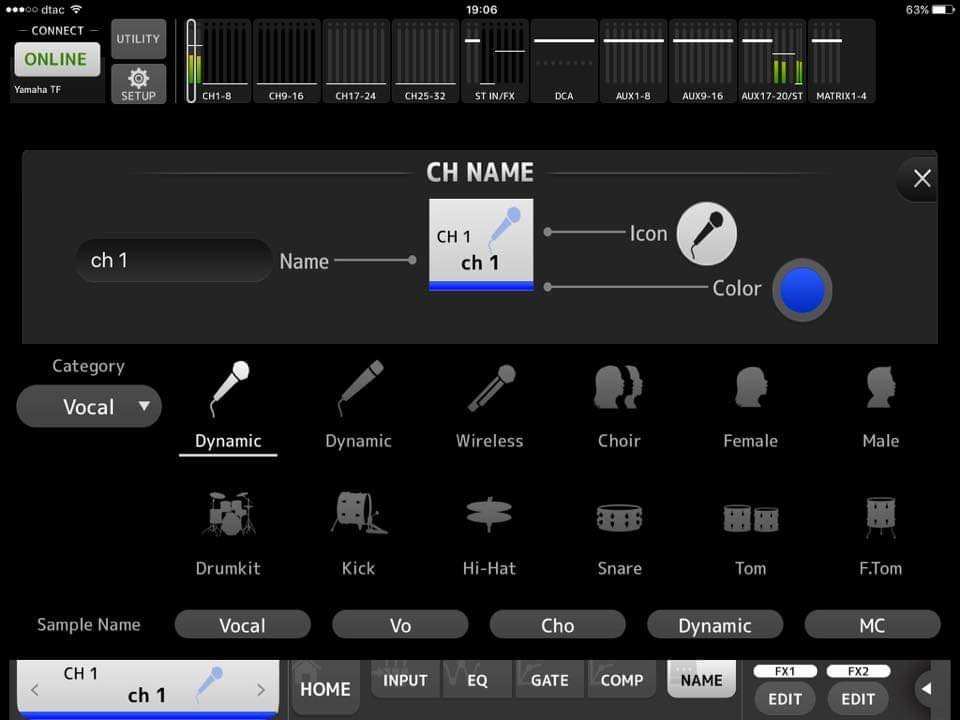Open the UTILITY menu

(138, 39)
